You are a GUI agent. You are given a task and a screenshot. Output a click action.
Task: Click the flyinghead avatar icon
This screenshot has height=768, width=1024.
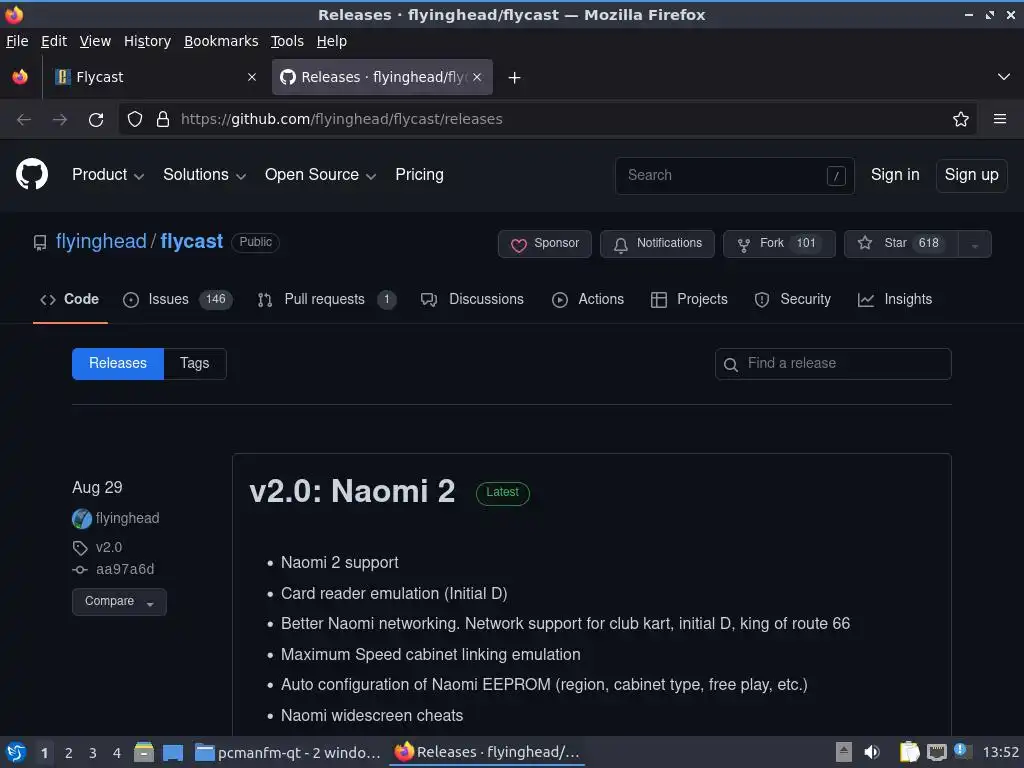(x=82, y=519)
